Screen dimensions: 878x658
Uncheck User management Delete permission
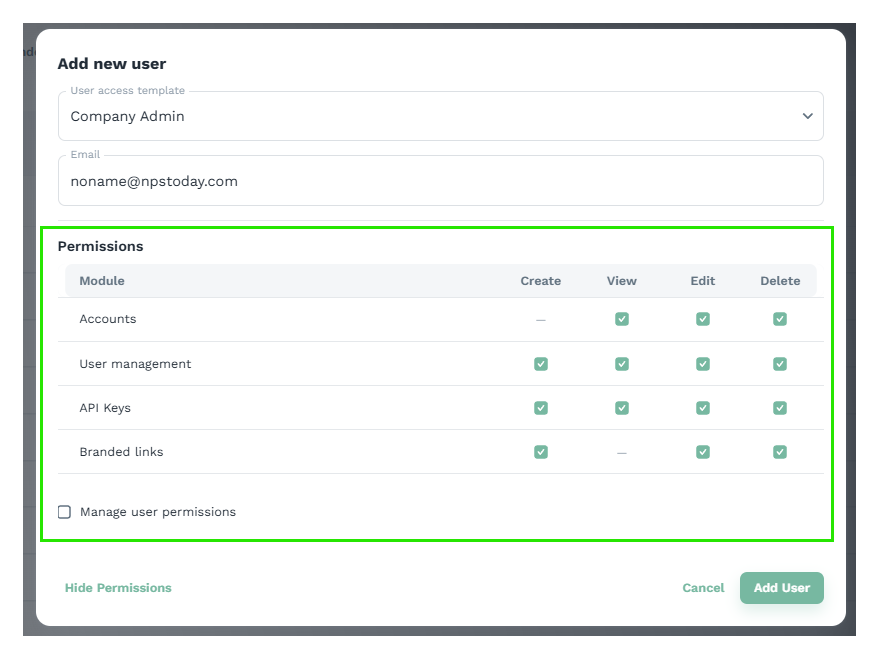coord(780,364)
